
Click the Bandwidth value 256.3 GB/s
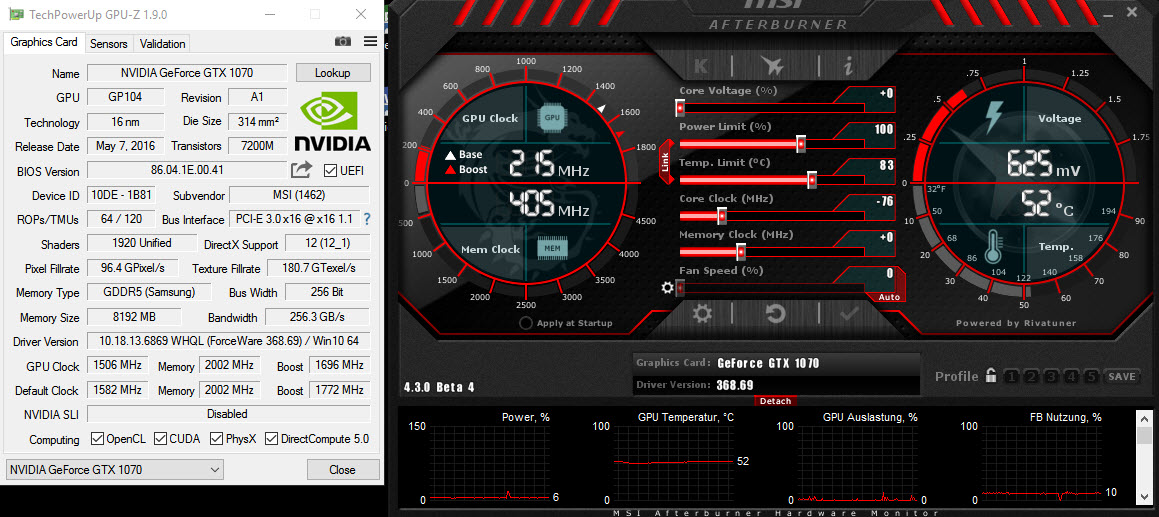317,317
